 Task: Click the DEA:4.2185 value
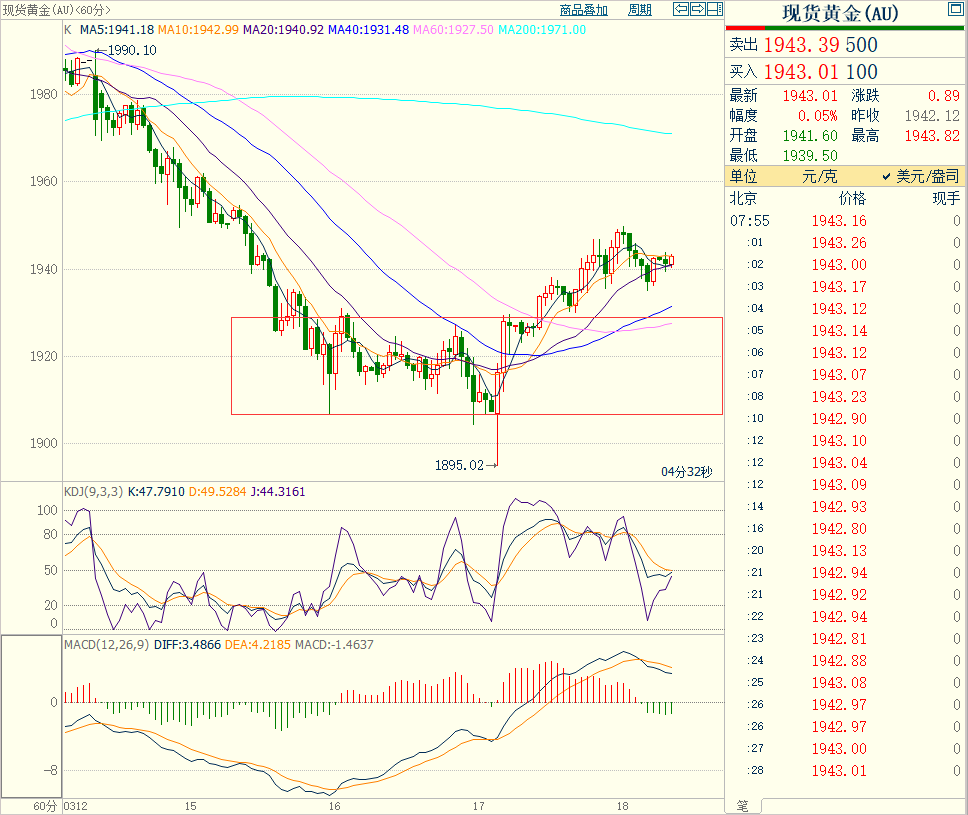point(258,645)
